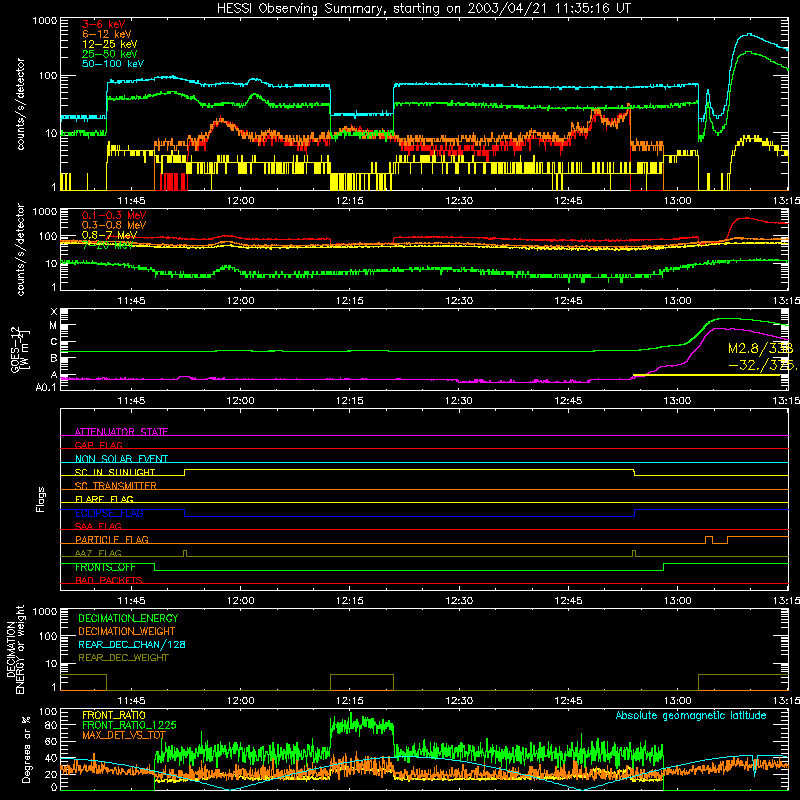Select the GAP_FLAG label
The height and width of the screenshot is (800, 800).
coord(98,445)
